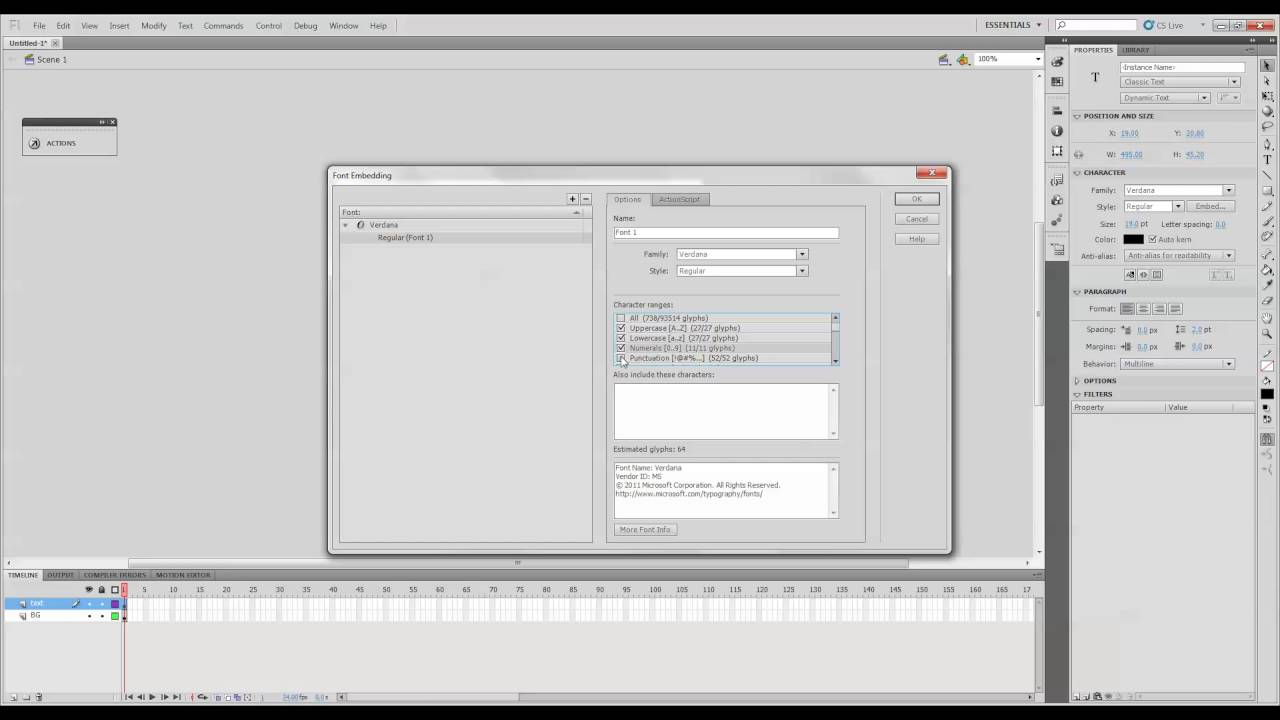Screen dimensions: 1280x720
Task: Toggle visibility dot of text layer
Action: [89, 604]
